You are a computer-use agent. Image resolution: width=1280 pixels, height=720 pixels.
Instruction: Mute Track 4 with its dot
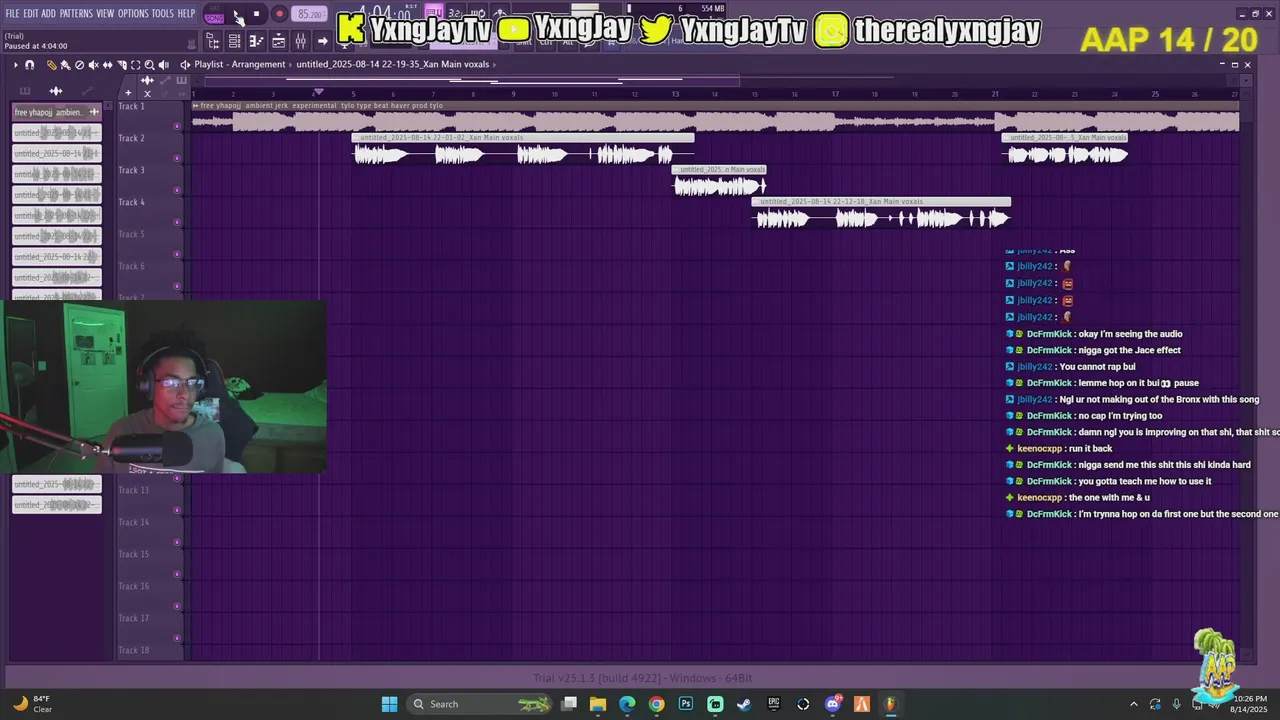coord(177,222)
